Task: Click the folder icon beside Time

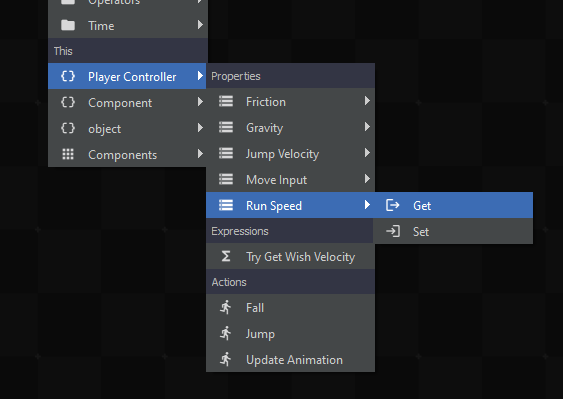Action: [68, 25]
